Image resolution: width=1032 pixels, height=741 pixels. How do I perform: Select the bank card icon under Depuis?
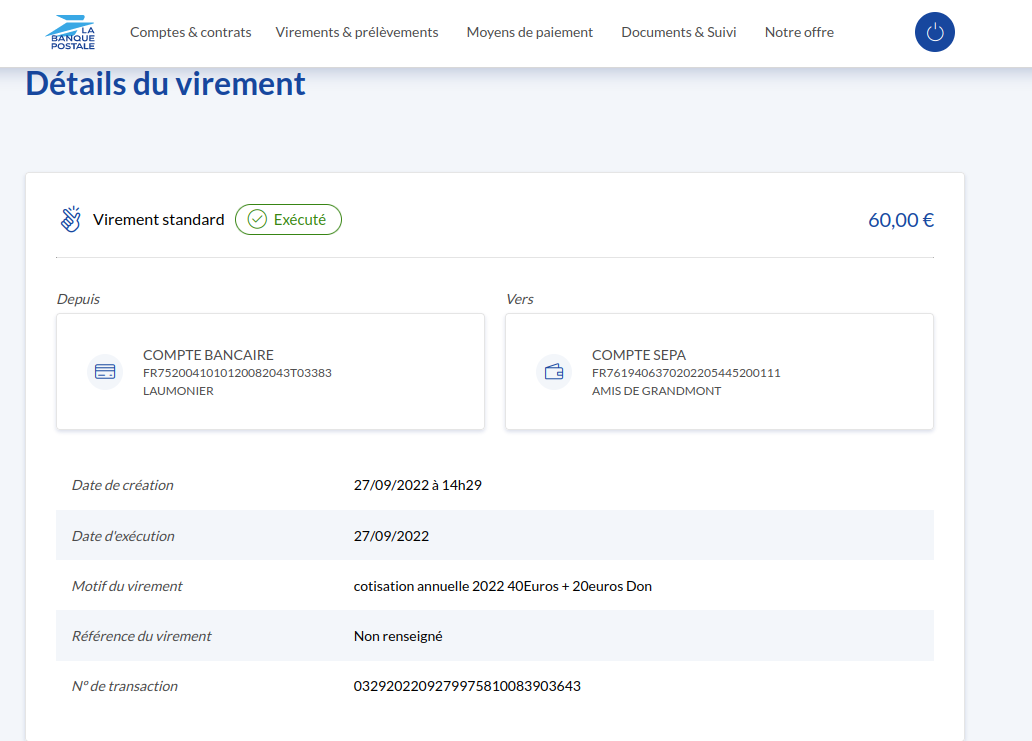click(105, 372)
